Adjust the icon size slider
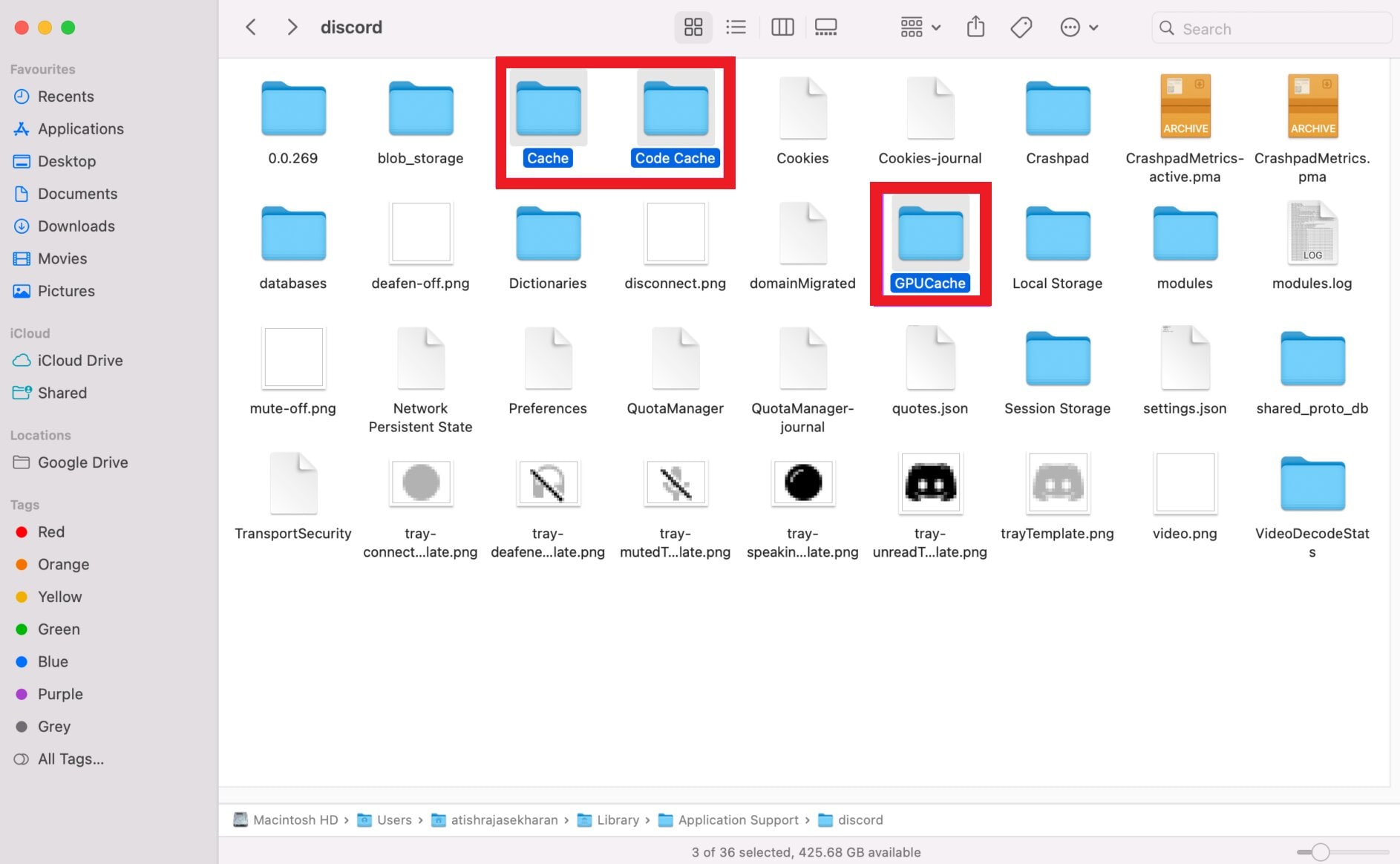Image resolution: width=1400 pixels, height=864 pixels. (x=1320, y=852)
